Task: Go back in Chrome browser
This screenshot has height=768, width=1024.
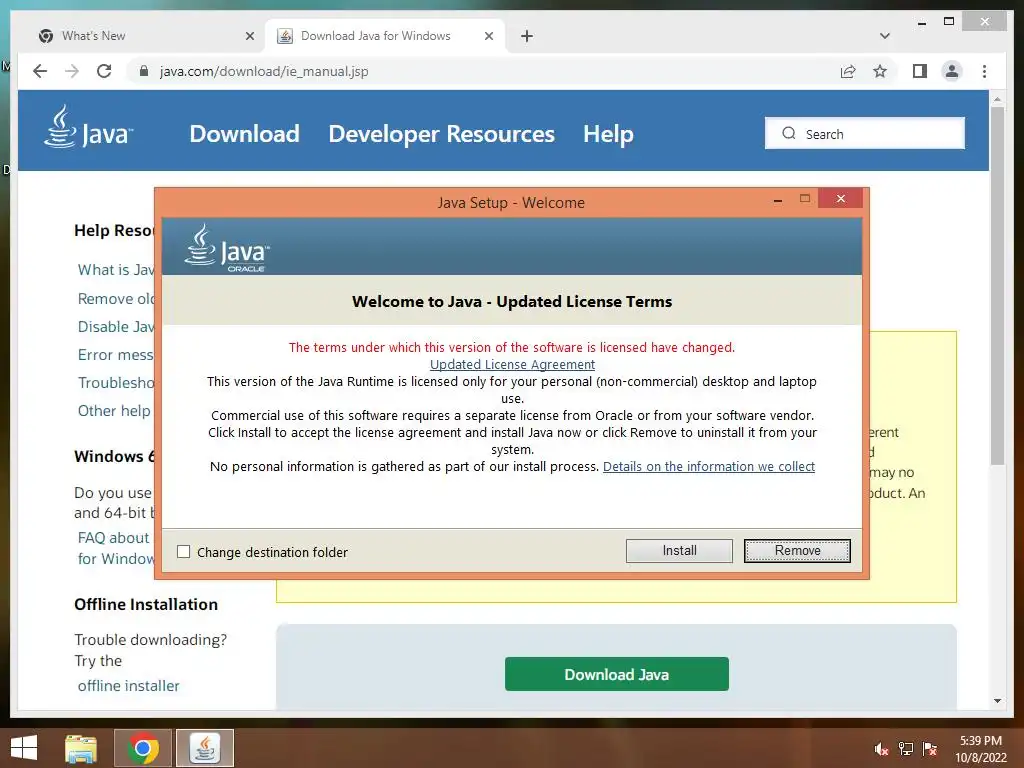Action: (x=40, y=71)
